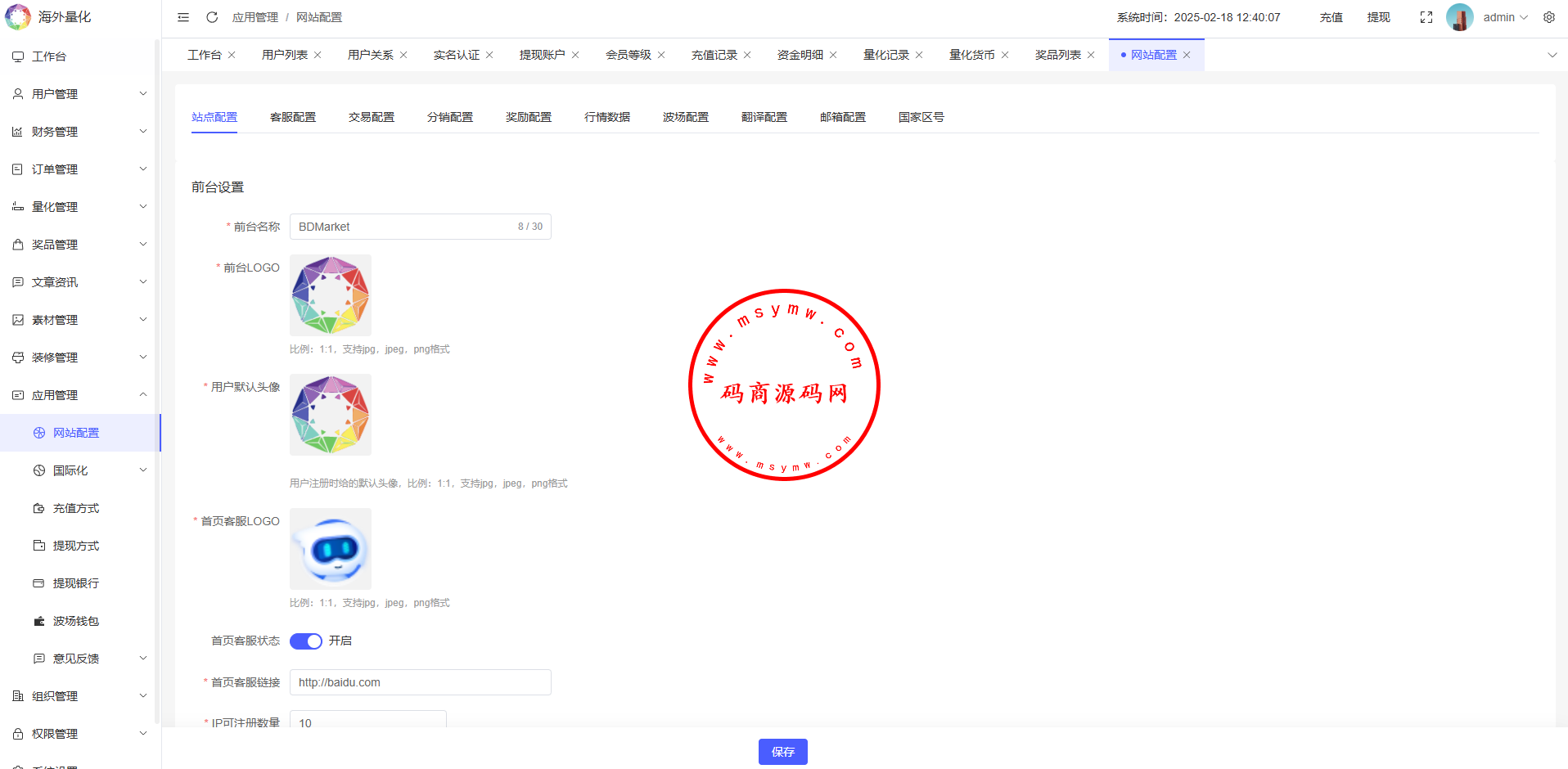Expand the 用户管理 menu chevron
The image size is (1568, 769).
143,94
